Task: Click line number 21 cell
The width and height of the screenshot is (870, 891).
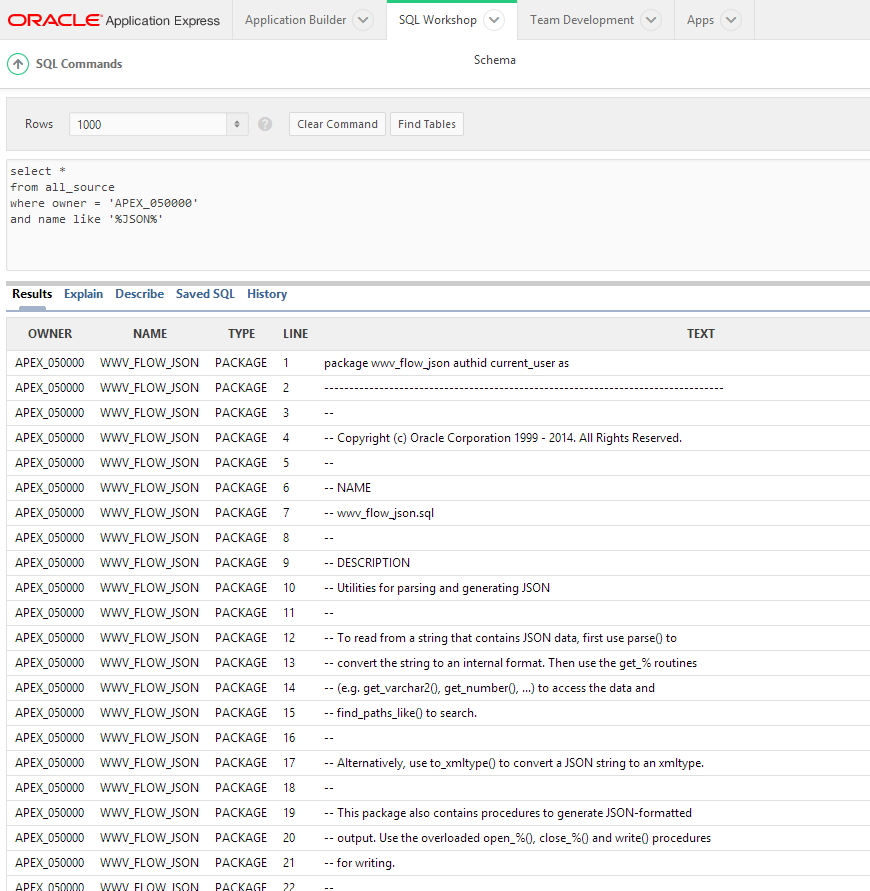Action: tap(289, 863)
